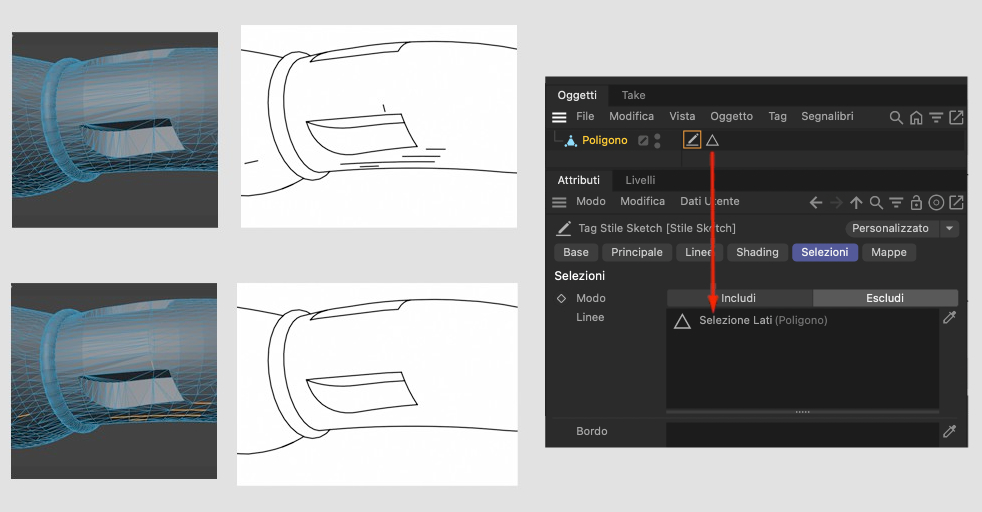This screenshot has height=512, width=982.
Task: Click the pencil icon beside Tag Stile Sketch
Action: 564,228
